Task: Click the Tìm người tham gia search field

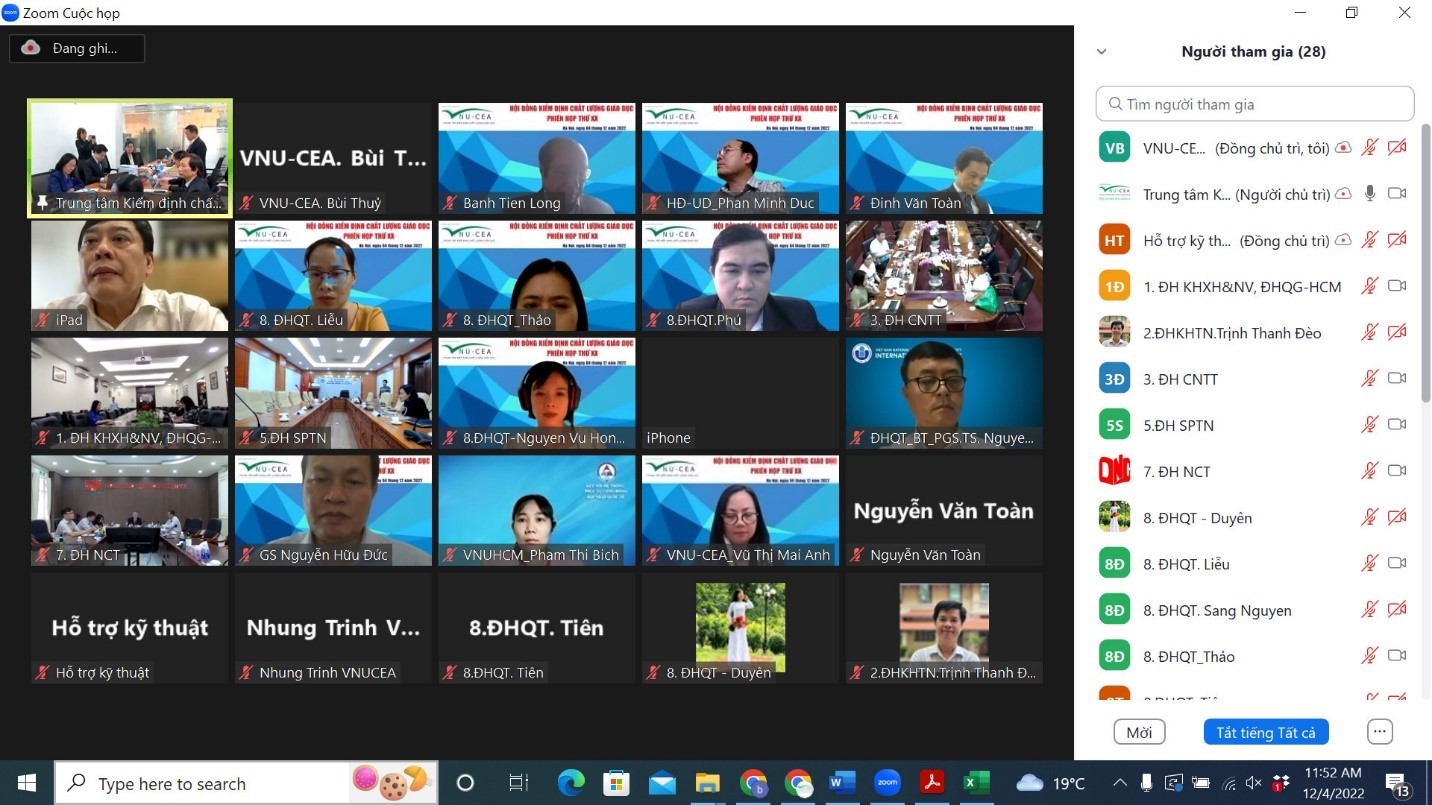Action: tap(1255, 104)
